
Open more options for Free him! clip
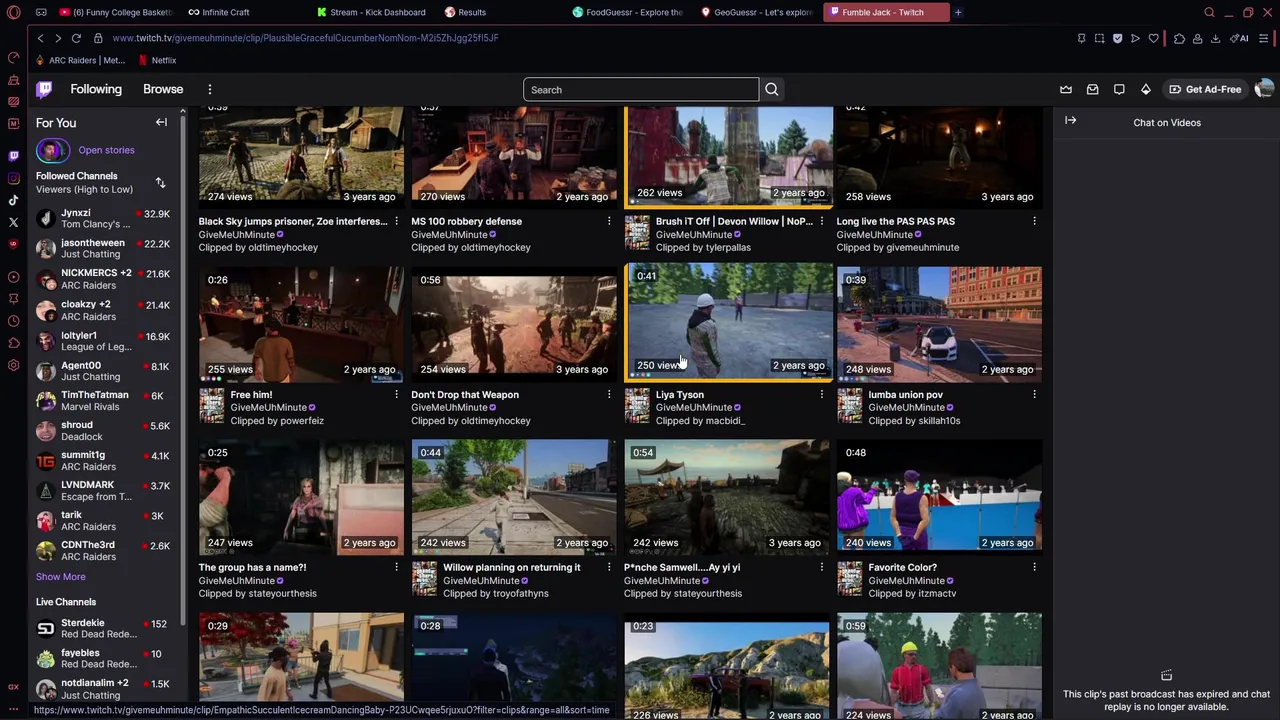coord(396,394)
